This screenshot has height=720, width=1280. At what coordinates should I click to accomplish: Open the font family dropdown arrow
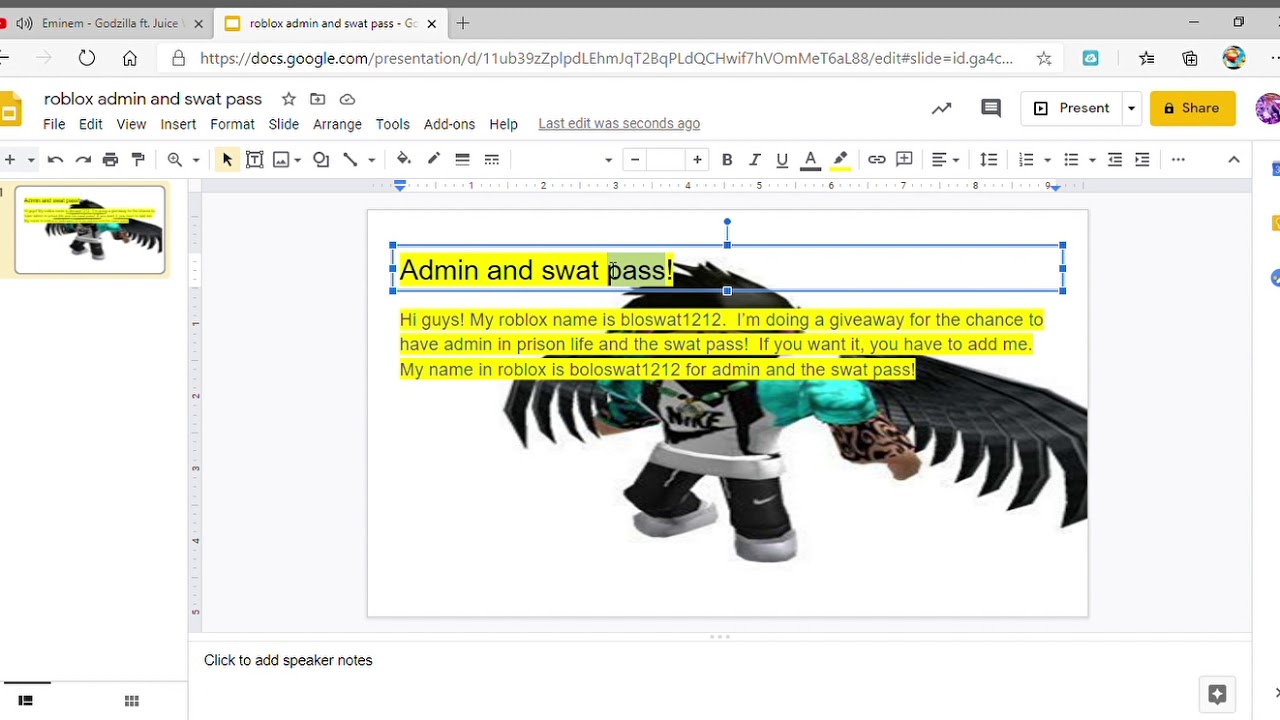coord(607,160)
